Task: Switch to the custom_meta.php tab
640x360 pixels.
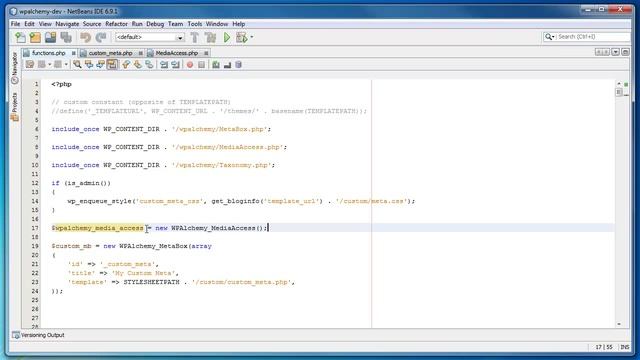Action: [110, 53]
